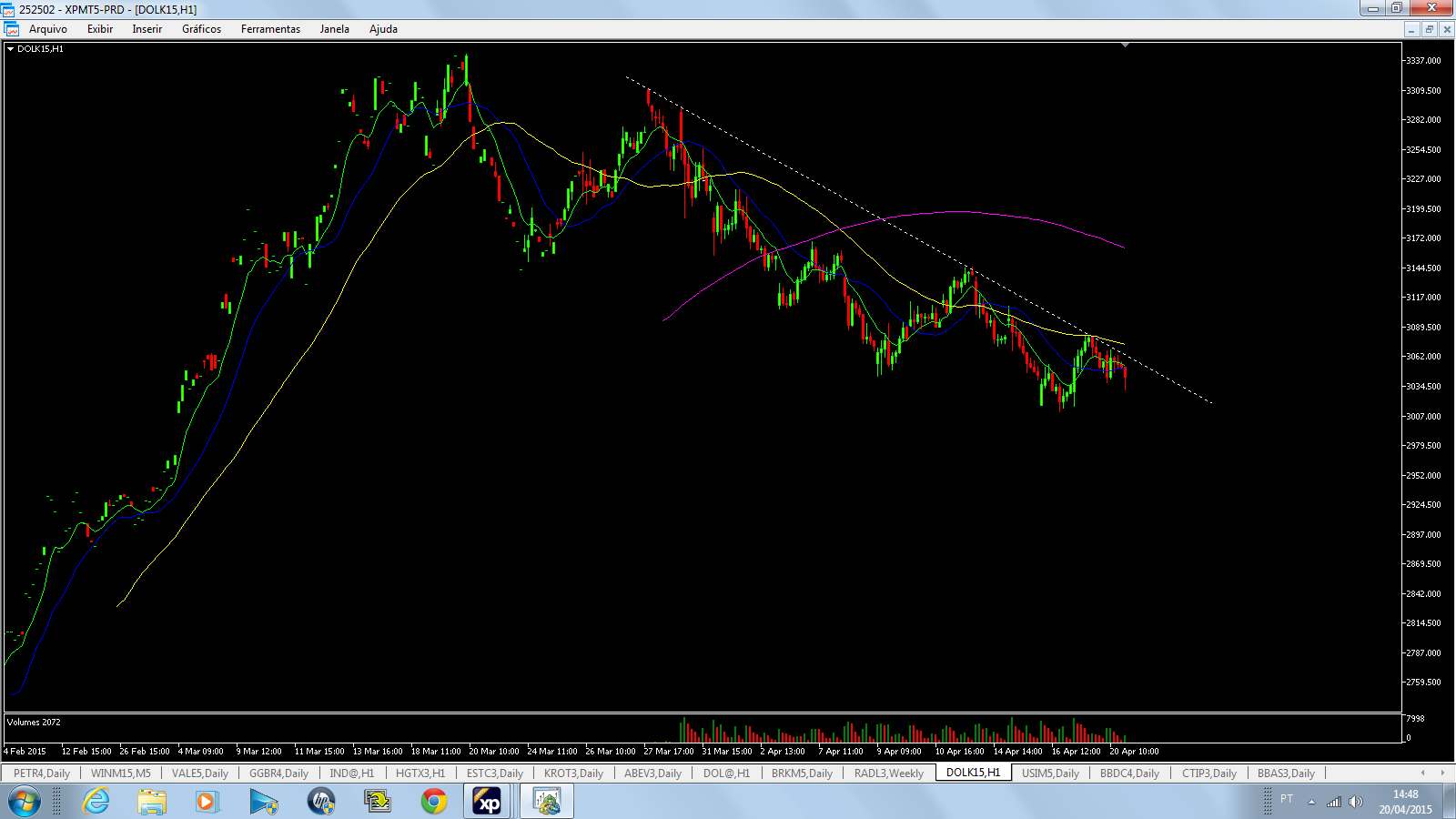Image resolution: width=1456 pixels, height=819 pixels.
Task: Open Windows Explorer folder from taskbar
Action: pos(152,802)
